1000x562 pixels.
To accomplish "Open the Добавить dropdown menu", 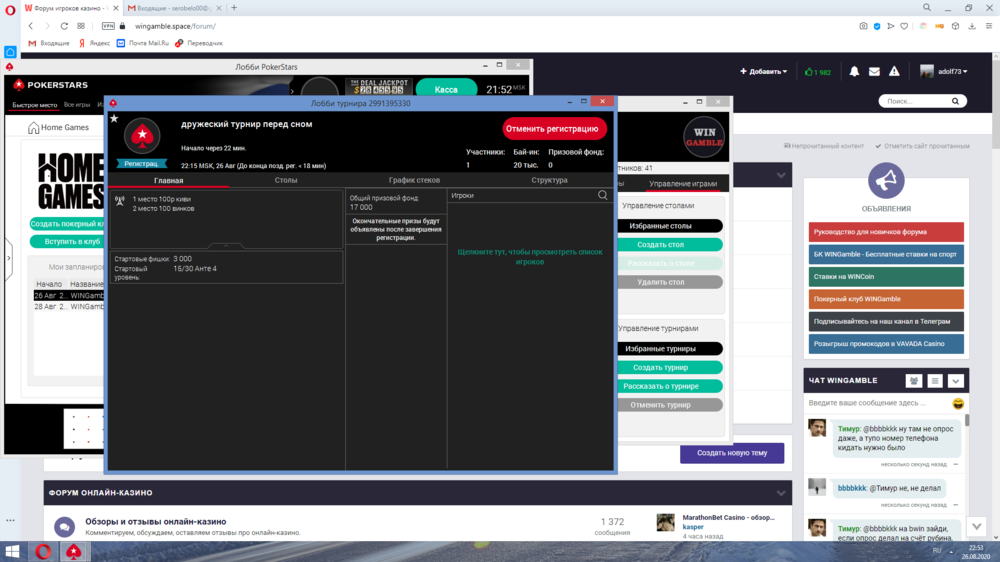I will 763,72.
